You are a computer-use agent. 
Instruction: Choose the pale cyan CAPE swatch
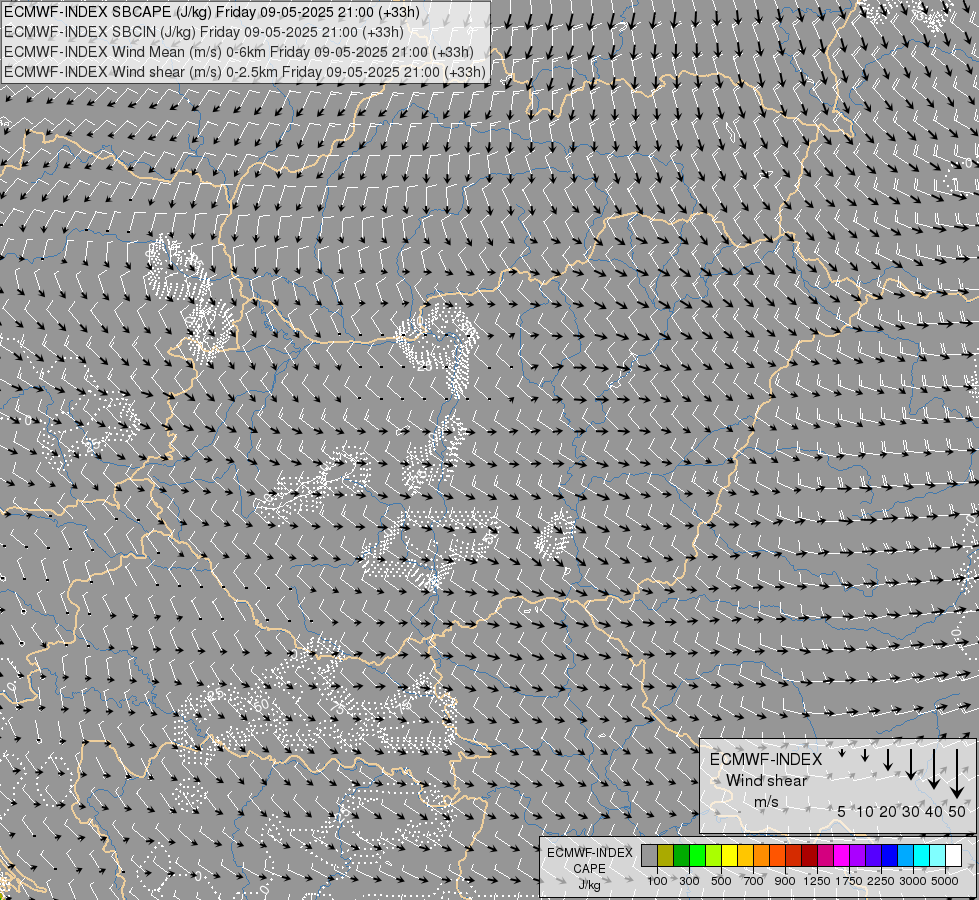coord(938,856)
